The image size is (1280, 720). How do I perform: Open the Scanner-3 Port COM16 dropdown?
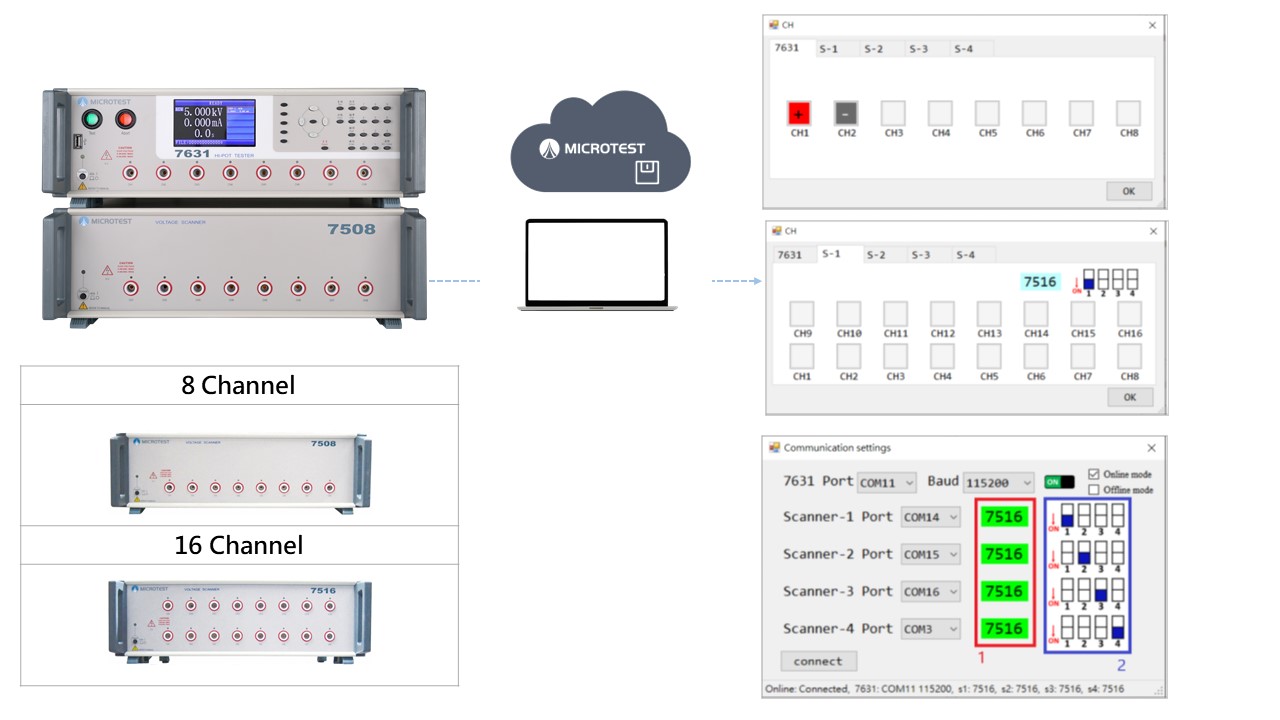930,592
